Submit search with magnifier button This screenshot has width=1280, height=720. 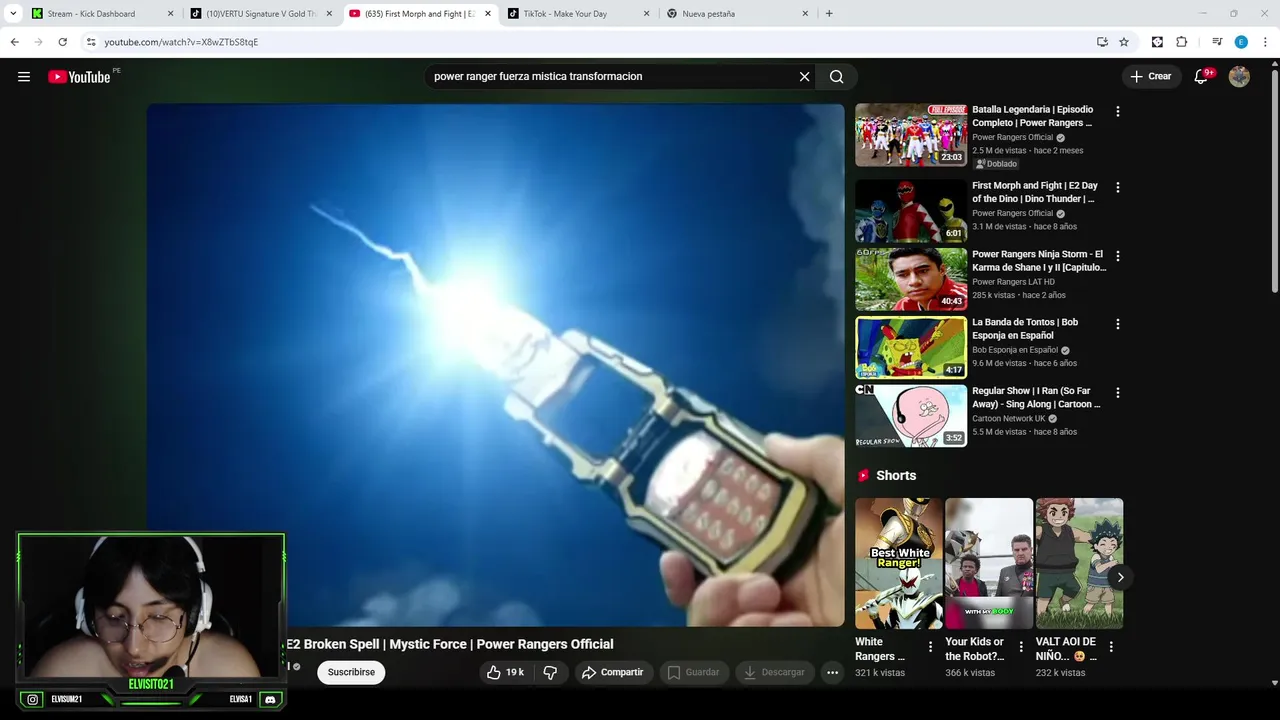pyautogui.click(x=837, y=77)
